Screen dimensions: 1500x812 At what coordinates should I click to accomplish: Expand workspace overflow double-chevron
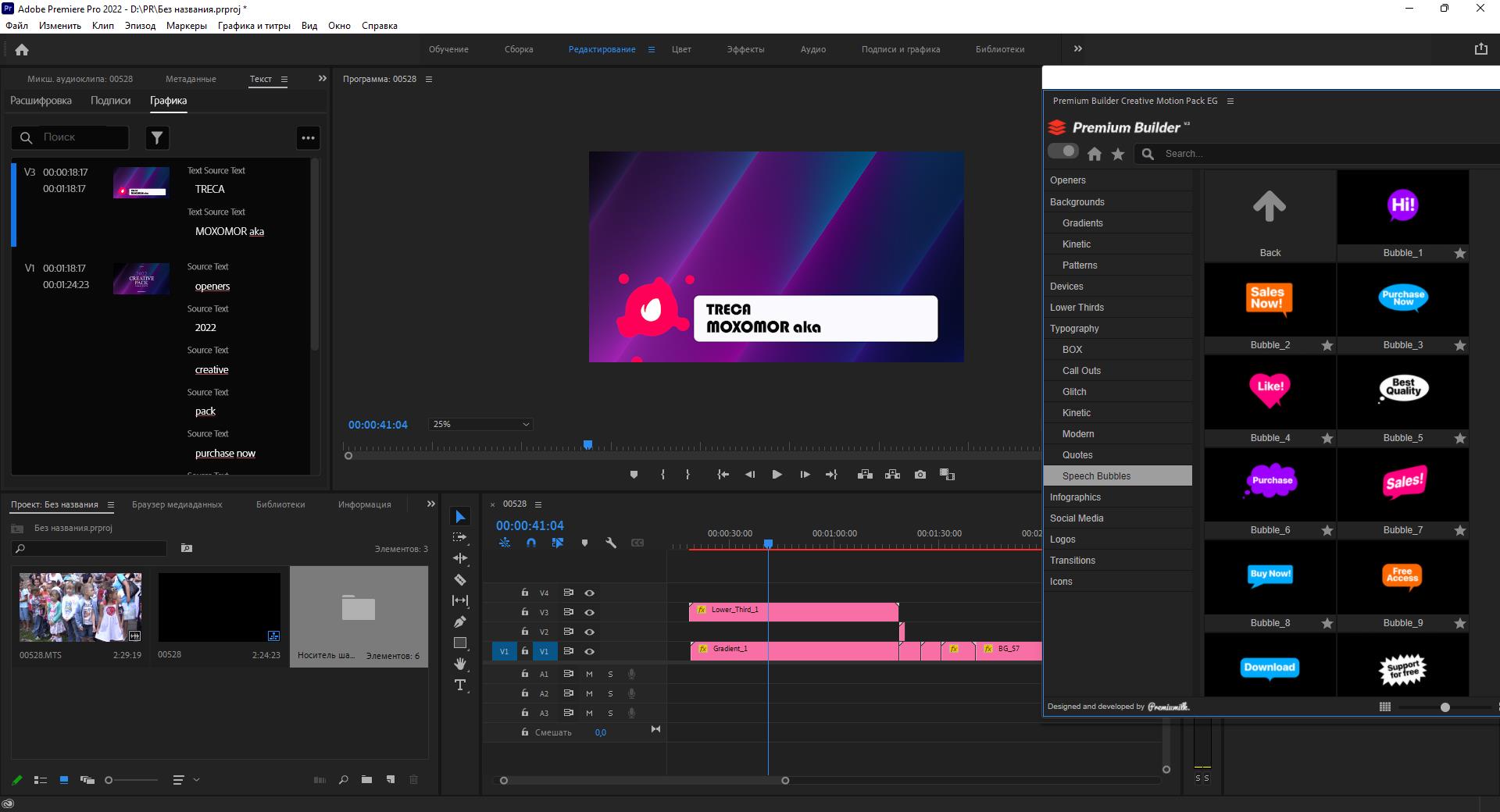click(1078, 48)
